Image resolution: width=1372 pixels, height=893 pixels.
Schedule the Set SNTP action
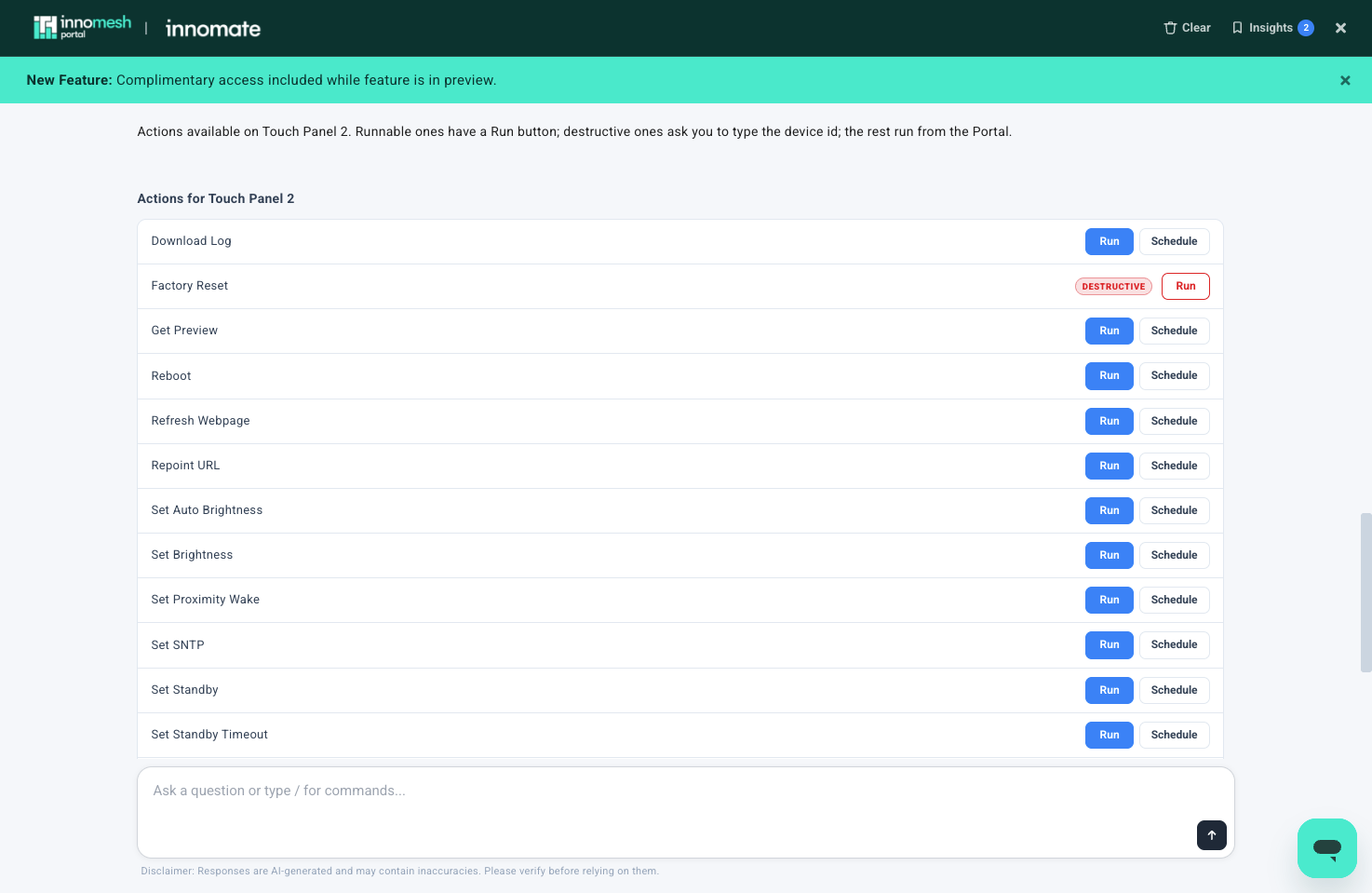coord(1175,644)
